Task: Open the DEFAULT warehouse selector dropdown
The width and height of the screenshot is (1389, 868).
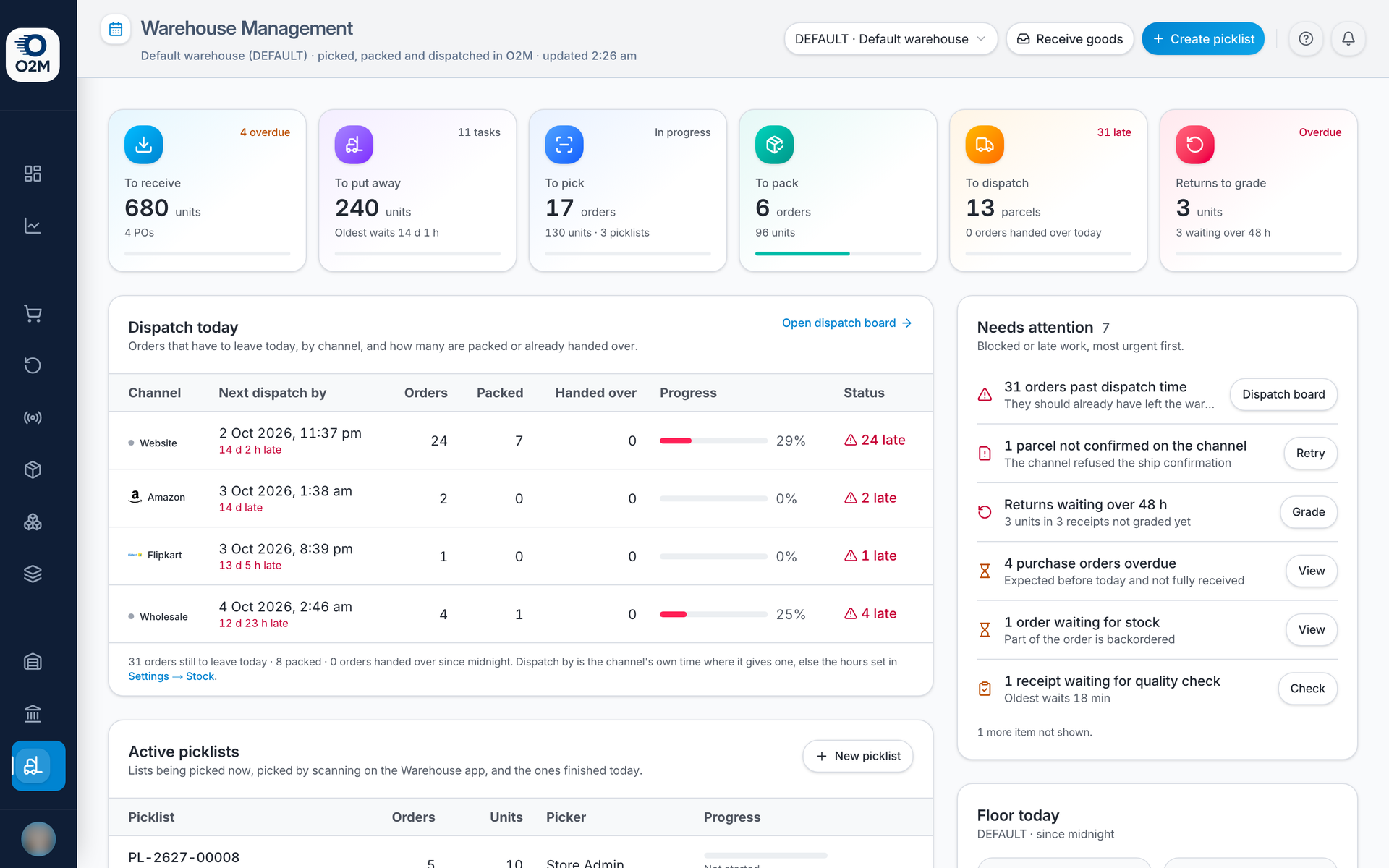Action: [891, 39]
